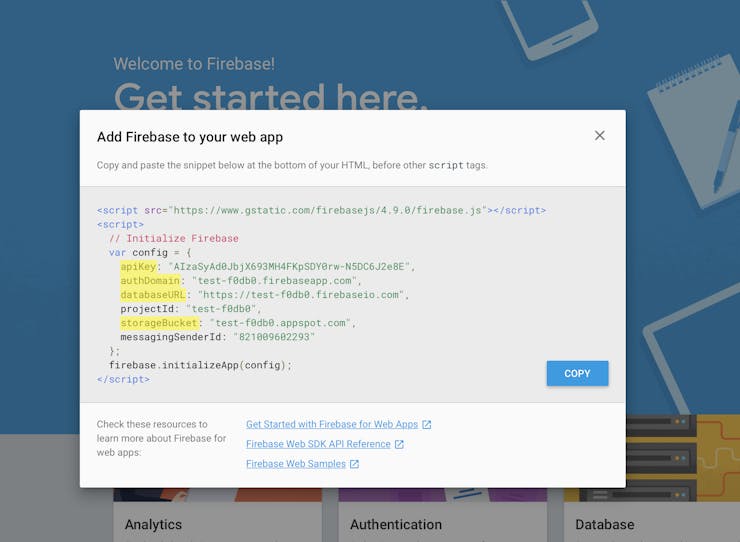Click the closing </script> tag line

pos(123,380)
